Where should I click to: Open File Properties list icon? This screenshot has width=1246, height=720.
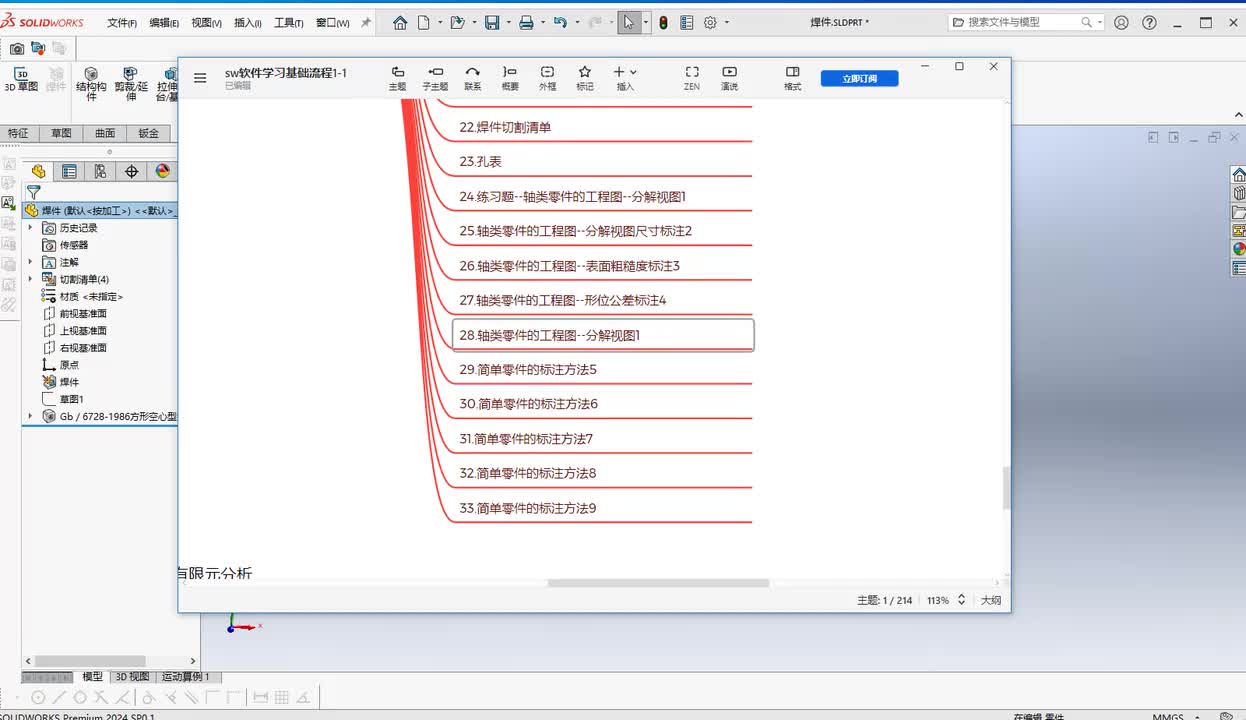[687, 22]
